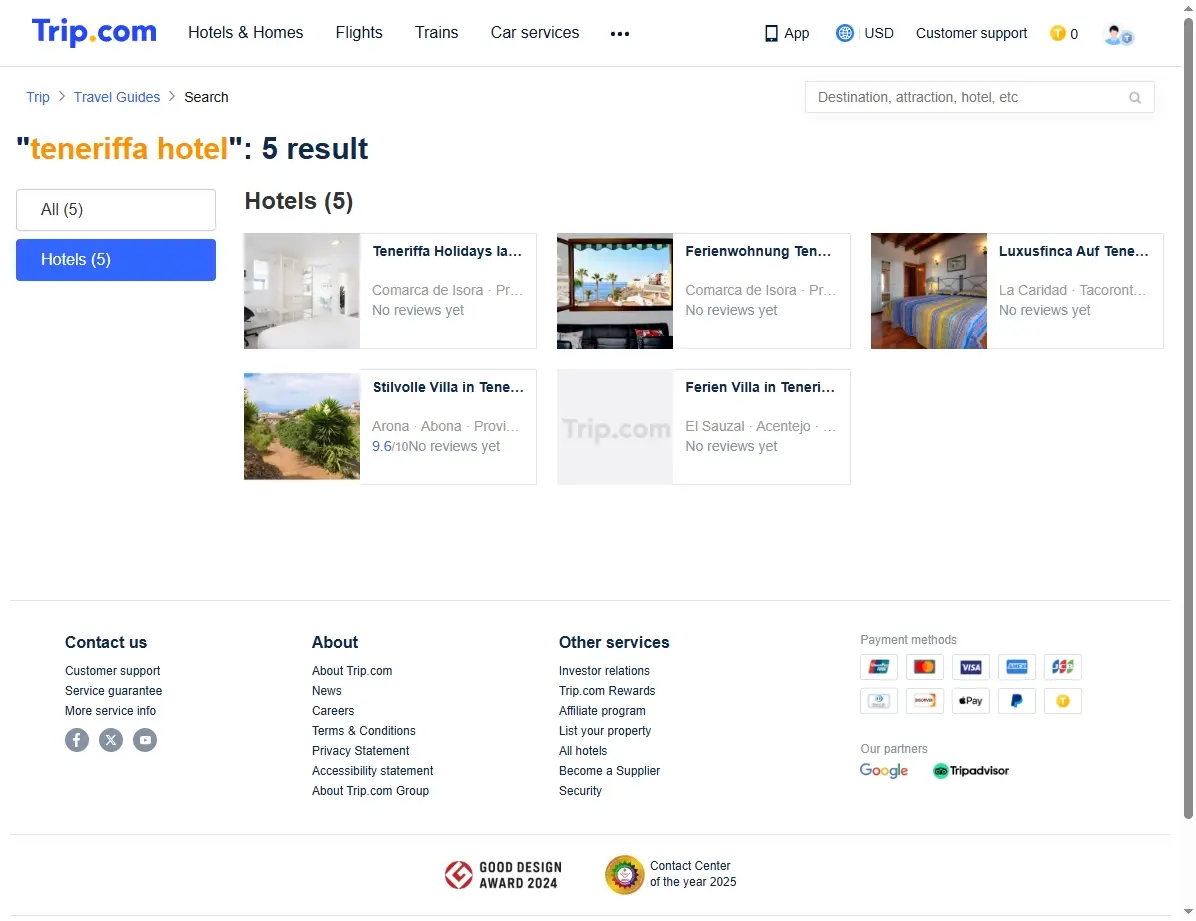Select the Hotels (5) filter tab
This screenshot has width=1196, height=921.
(x=116, y=260)
